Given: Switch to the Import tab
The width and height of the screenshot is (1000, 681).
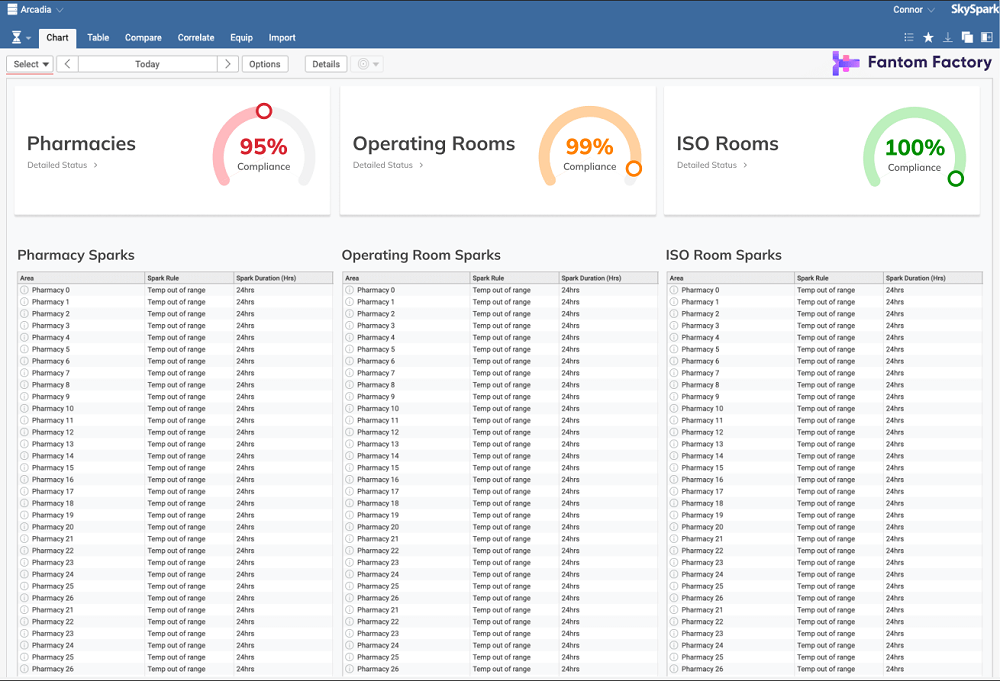Looking at the screenshot, I should [282, 38].
